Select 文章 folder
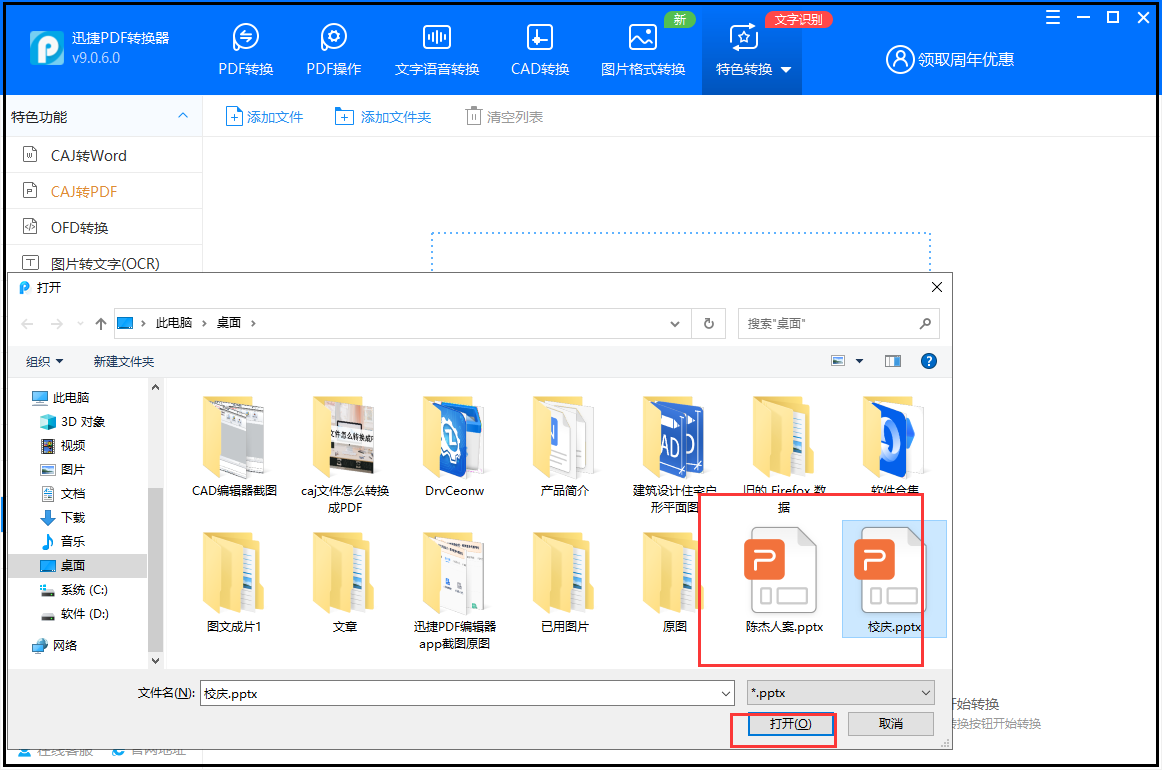The image size is (1162, 770). [345, 583]
